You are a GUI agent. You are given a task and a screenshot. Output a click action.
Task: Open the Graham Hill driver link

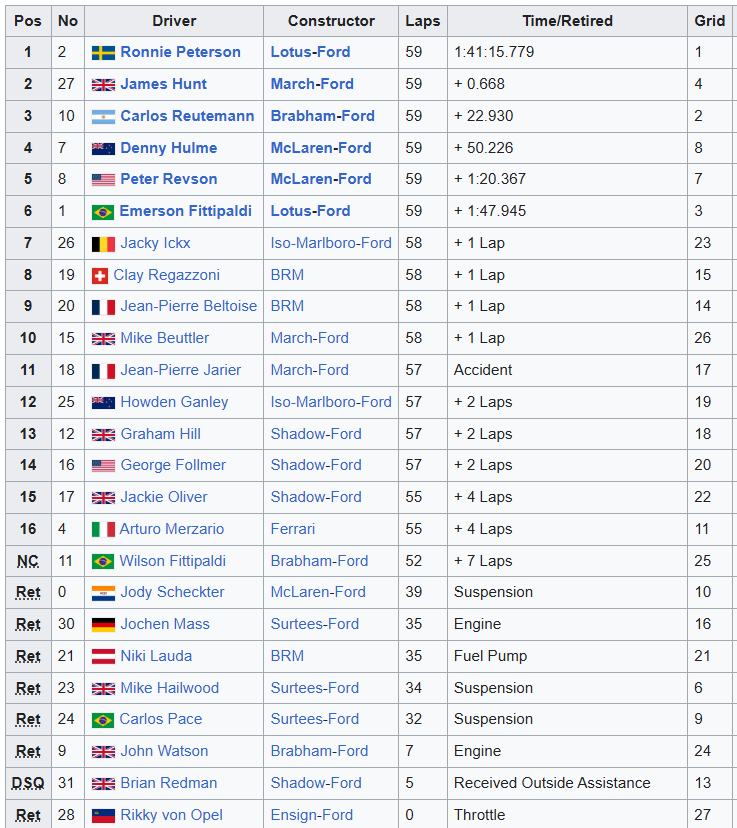tap(160, 434)
